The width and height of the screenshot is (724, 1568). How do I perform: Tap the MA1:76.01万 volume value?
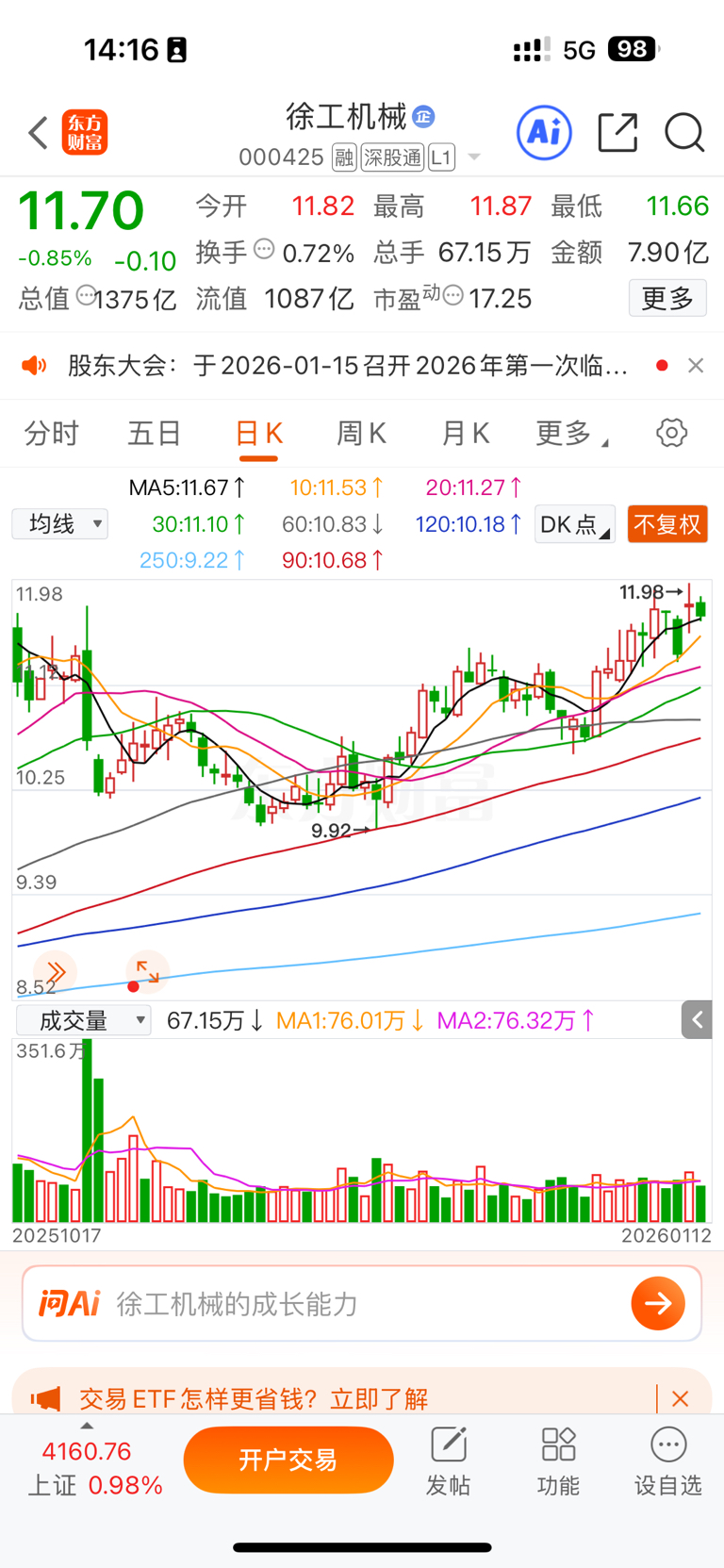point(350,1020)
